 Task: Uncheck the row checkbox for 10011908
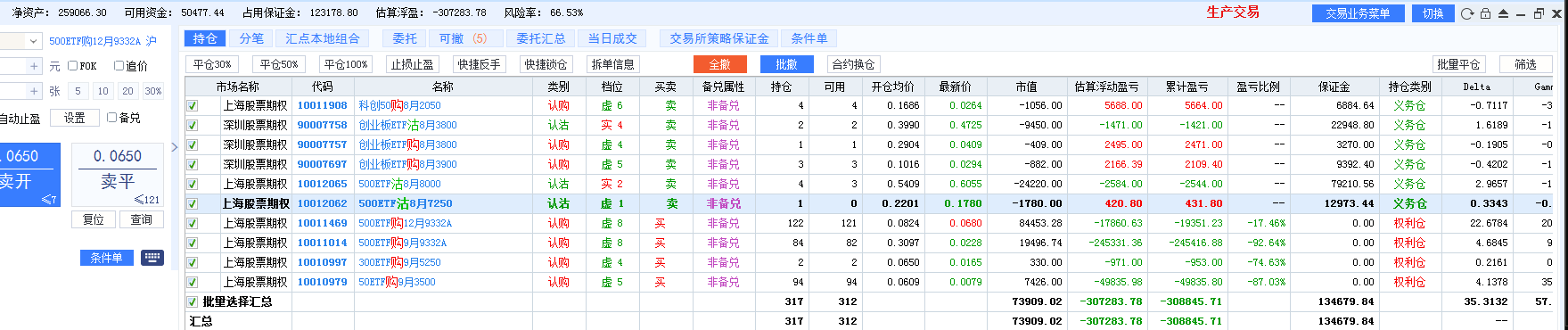tap(192, 105)
